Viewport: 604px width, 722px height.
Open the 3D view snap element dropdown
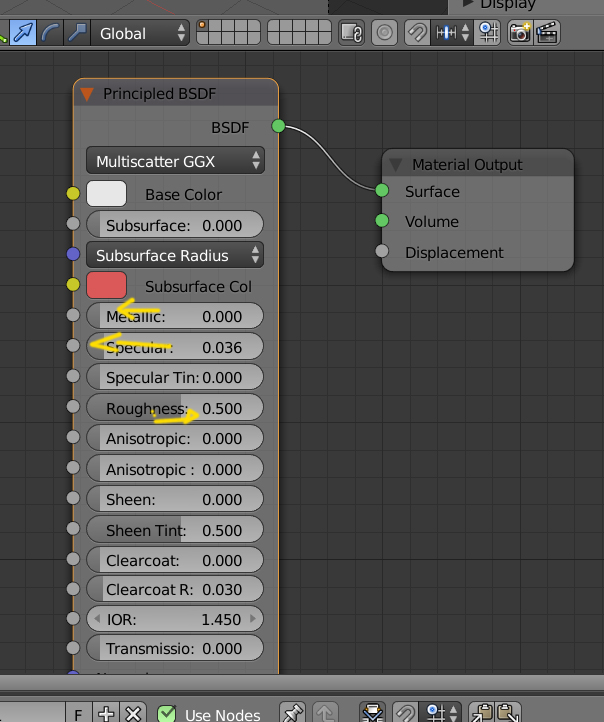click(x=452, y=33)
